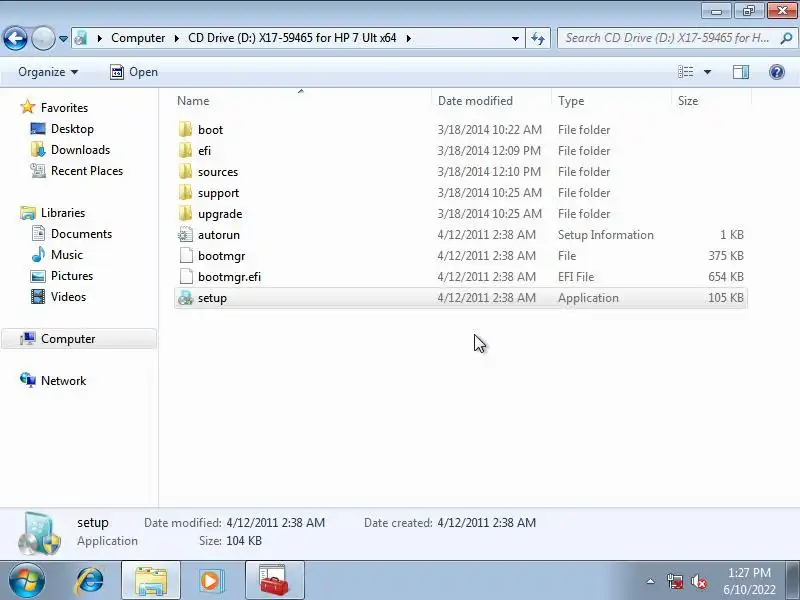Select the autorun setup information file icon
This screenshot has width=800, height=600.
tap(186, 235)
